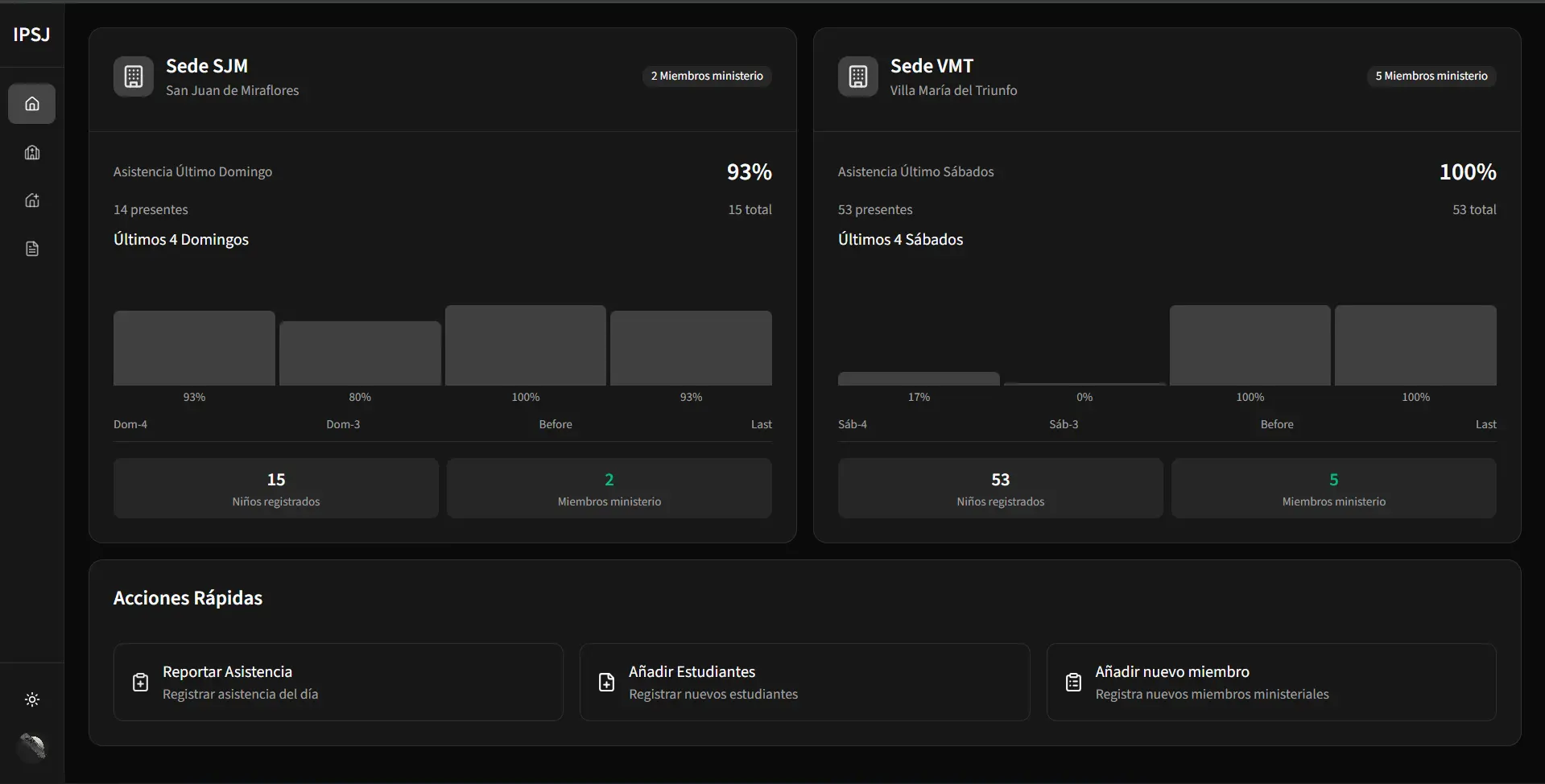Click the Sede VMT building icon
The width and height of the screenshot is (1545, 784).
858,76
